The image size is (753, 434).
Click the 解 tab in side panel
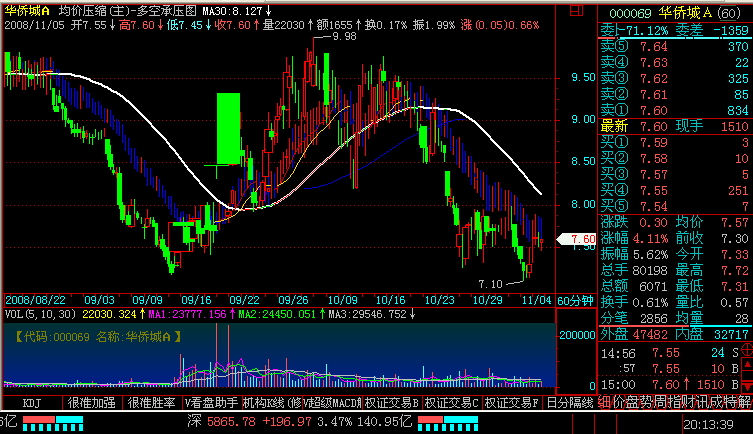[x=744, y=402]
